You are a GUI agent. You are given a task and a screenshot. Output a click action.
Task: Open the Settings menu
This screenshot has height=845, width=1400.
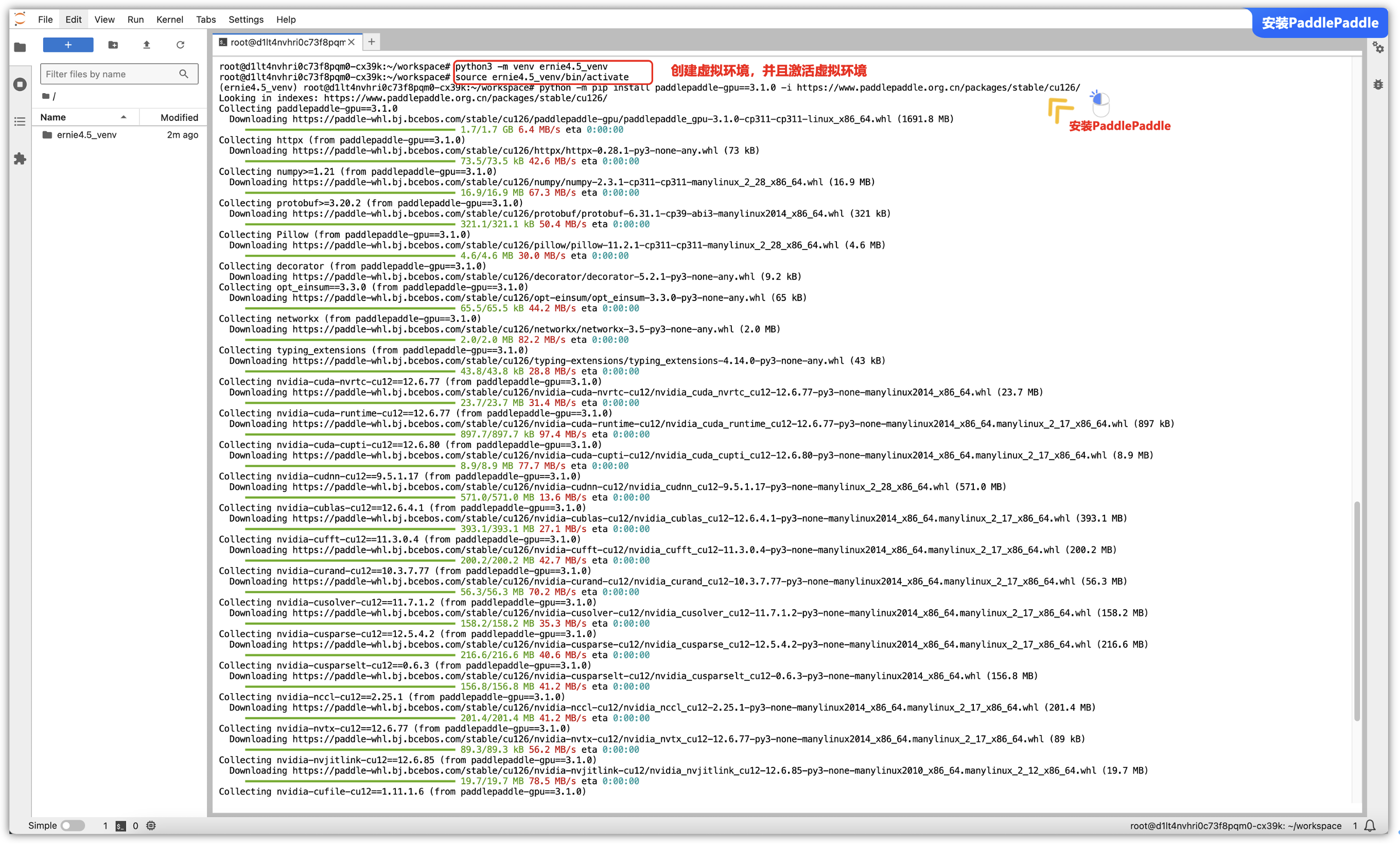[246, 20]
